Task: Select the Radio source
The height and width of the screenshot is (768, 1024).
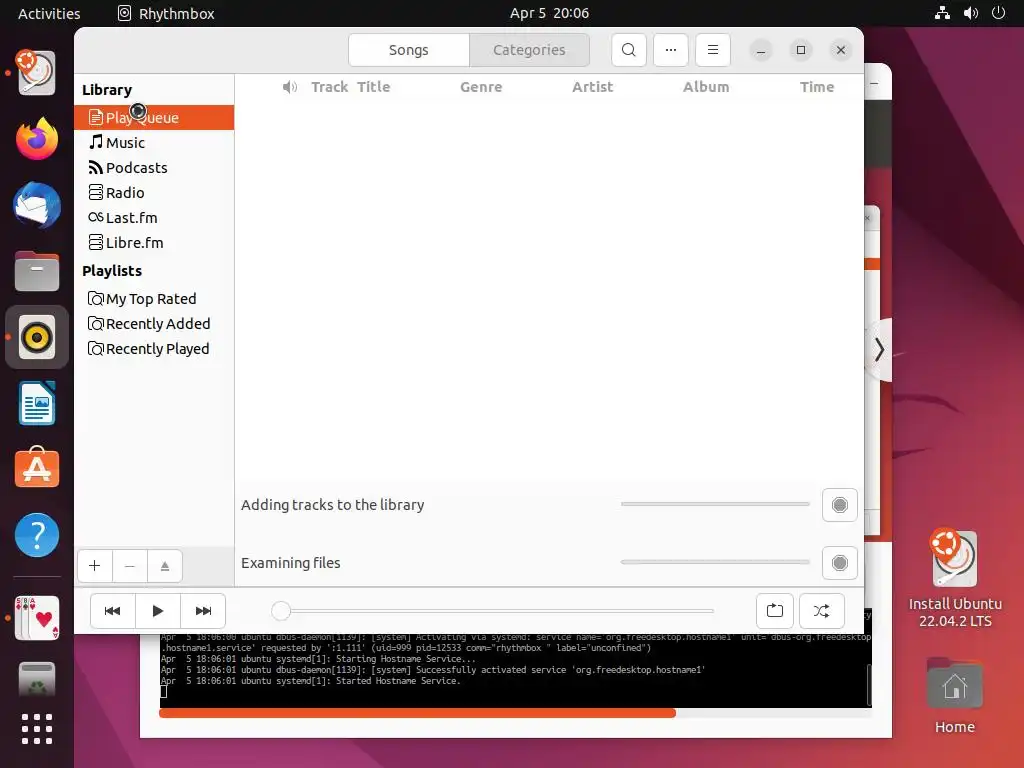Action: pyautogui.click(x=154, y=193)
